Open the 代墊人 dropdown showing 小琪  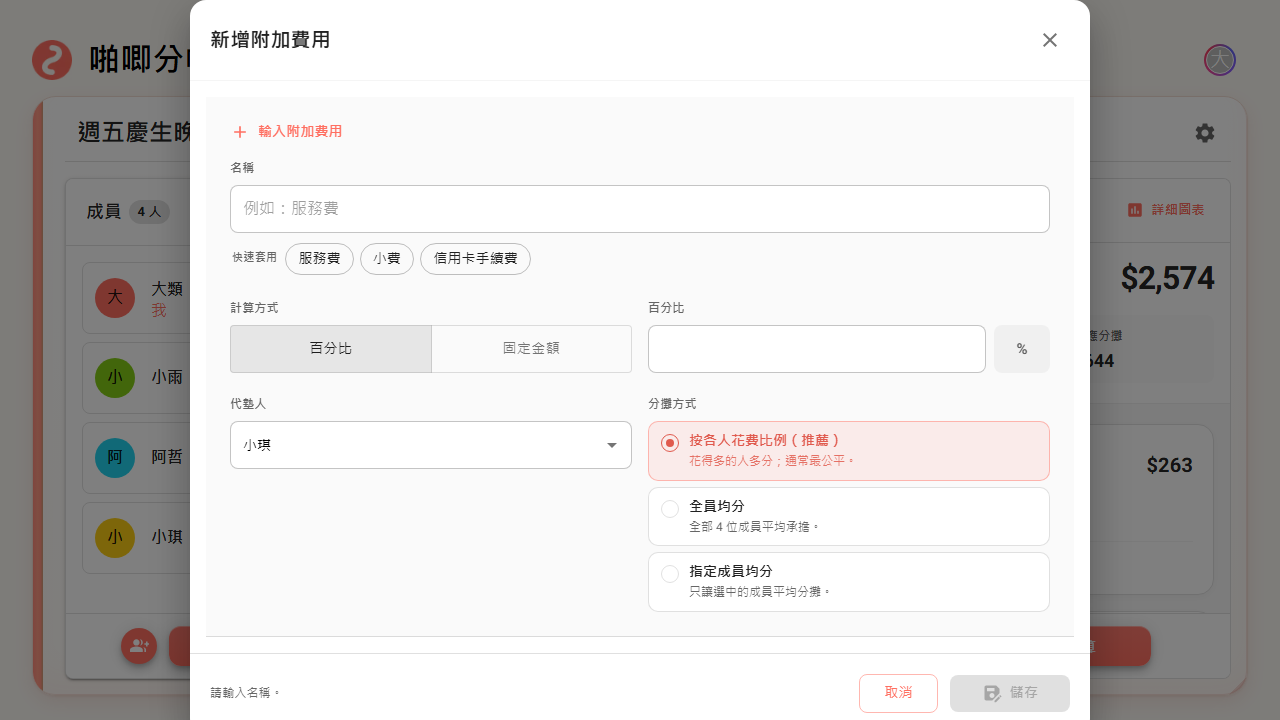[x=431, y=445]
